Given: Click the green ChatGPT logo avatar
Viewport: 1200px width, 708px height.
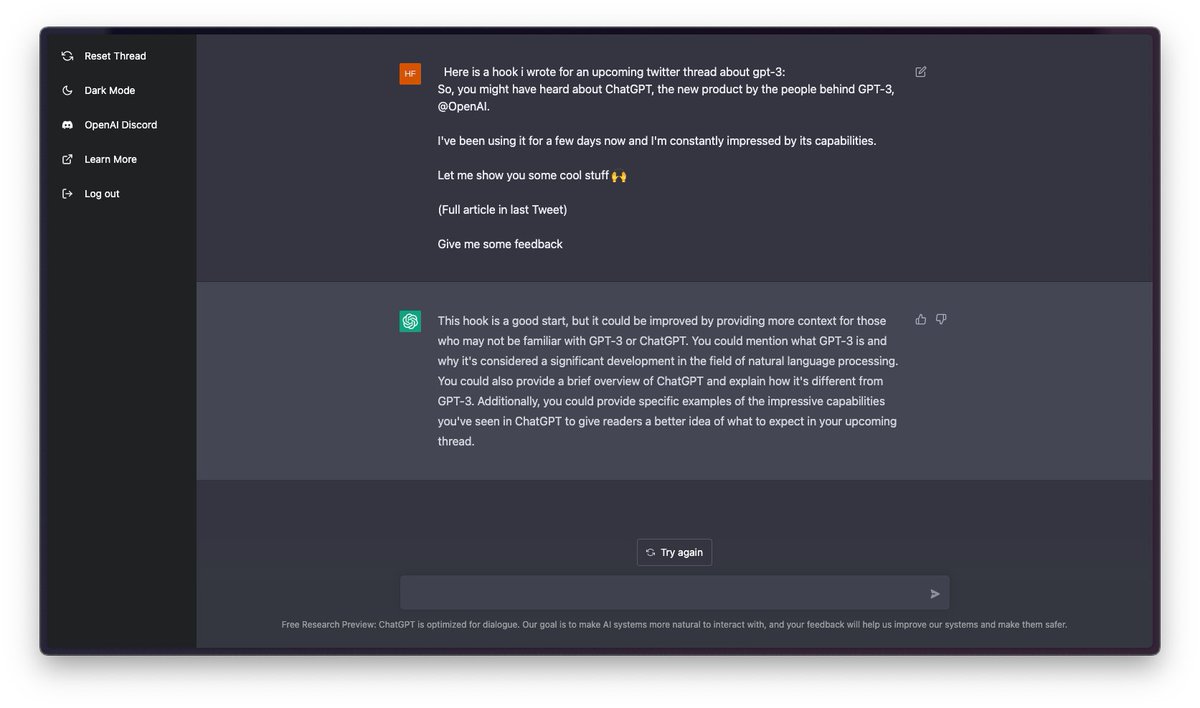Looking at the screenshot, I should click(x=410, y=321).
